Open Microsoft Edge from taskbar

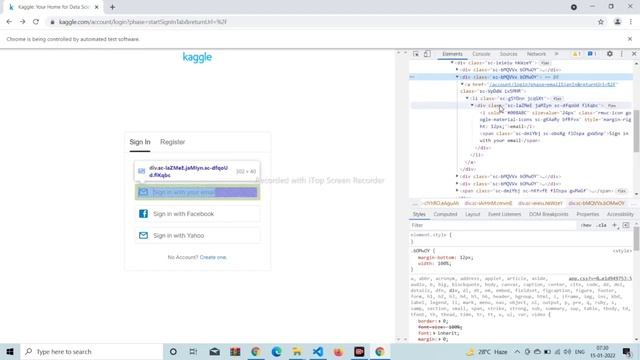(x=276, y=351)
